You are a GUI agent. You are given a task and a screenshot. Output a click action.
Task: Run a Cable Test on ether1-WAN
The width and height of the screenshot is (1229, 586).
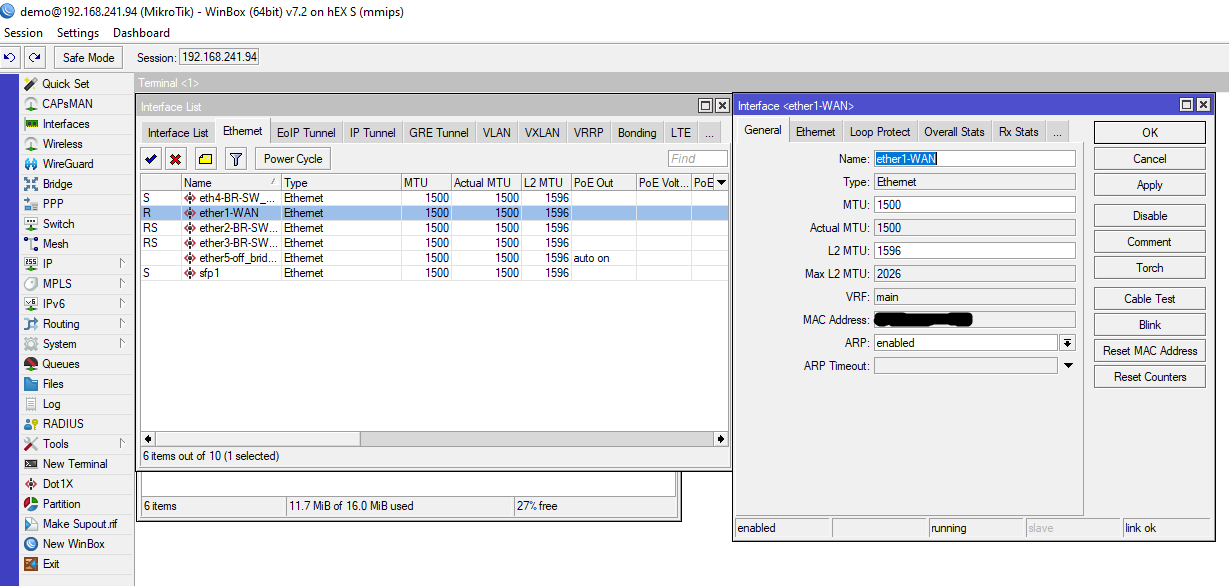tap(1149, 298)
